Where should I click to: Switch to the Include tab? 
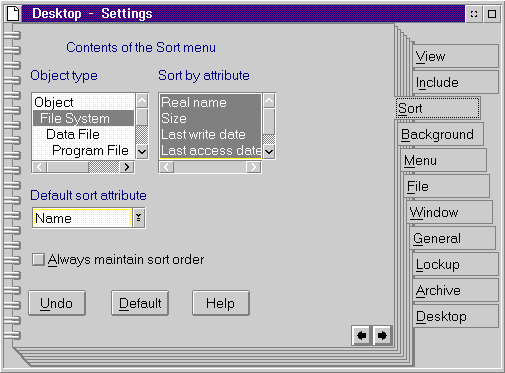pos(455,82)
